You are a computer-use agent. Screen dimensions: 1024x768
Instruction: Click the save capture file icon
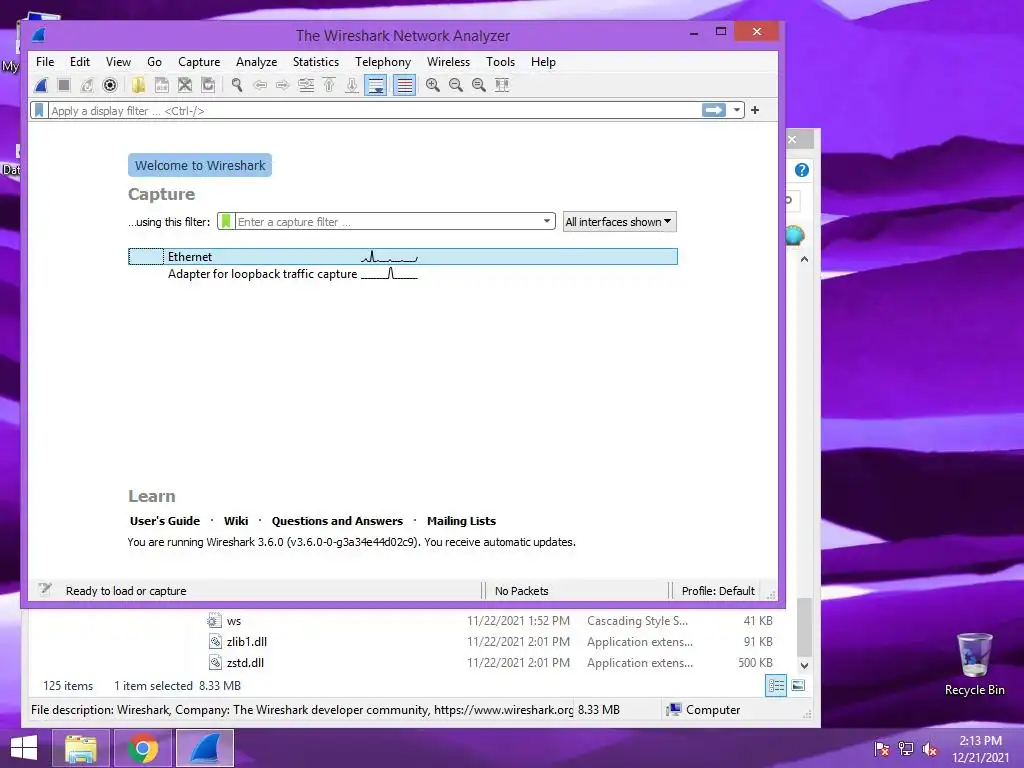pos(161,85)
